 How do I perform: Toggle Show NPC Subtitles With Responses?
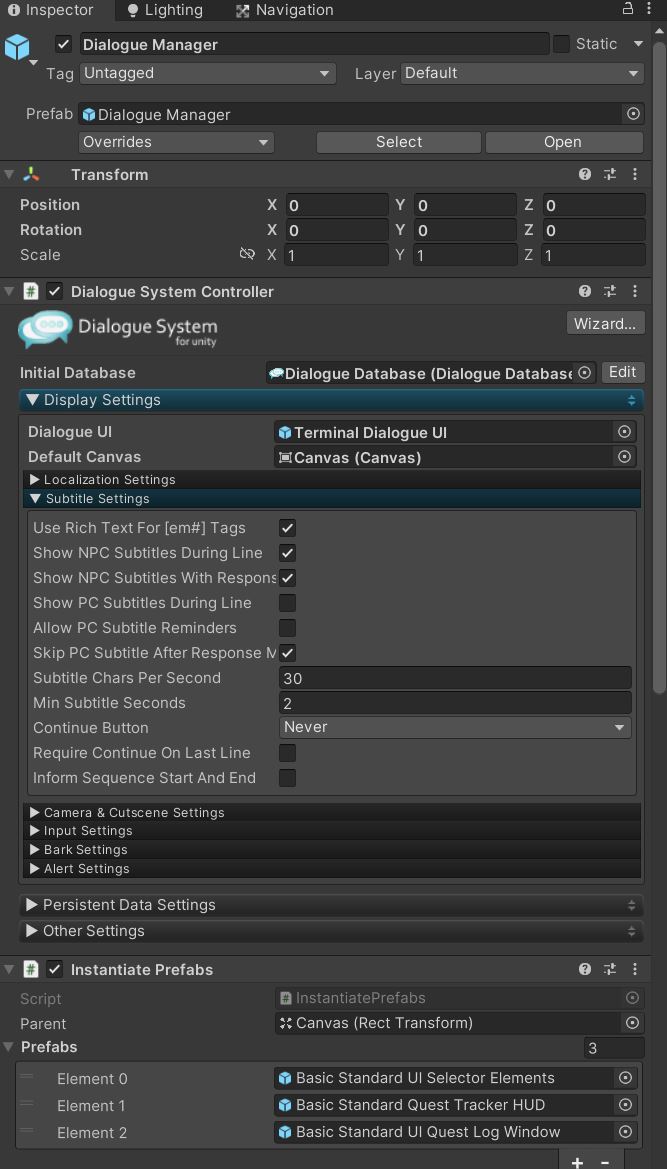(x=288, y=578)
